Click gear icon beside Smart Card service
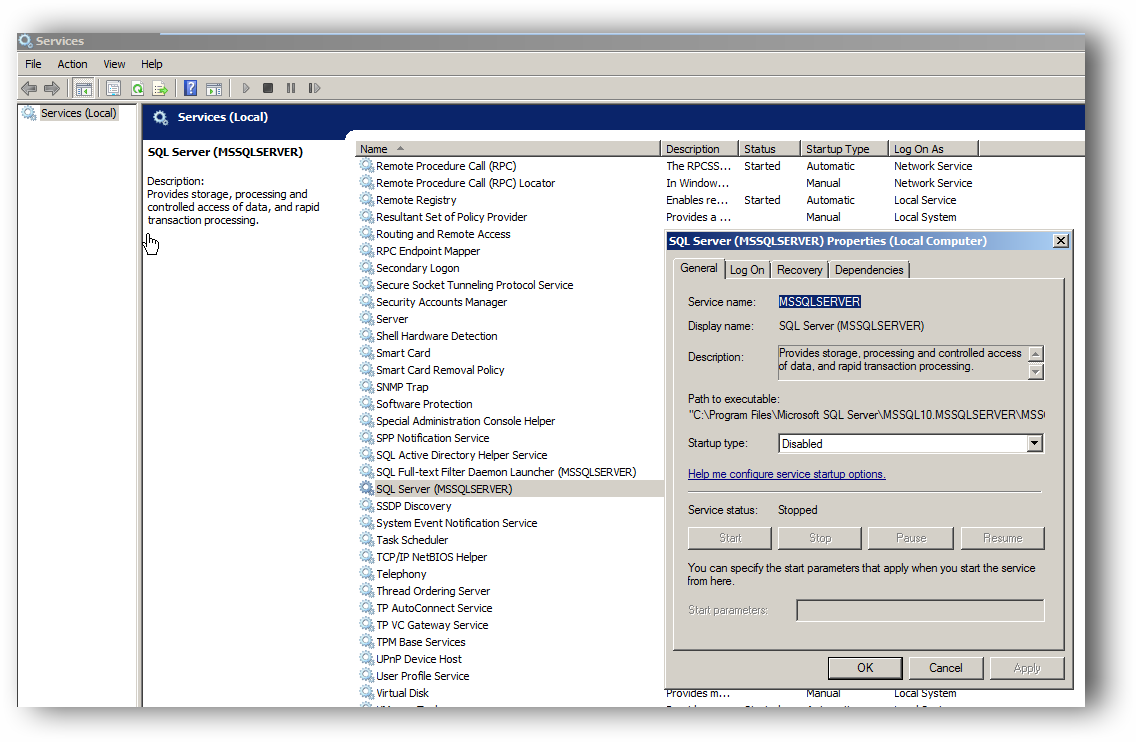The width and height of the screenshot is (1136, 742). point(367,352)
